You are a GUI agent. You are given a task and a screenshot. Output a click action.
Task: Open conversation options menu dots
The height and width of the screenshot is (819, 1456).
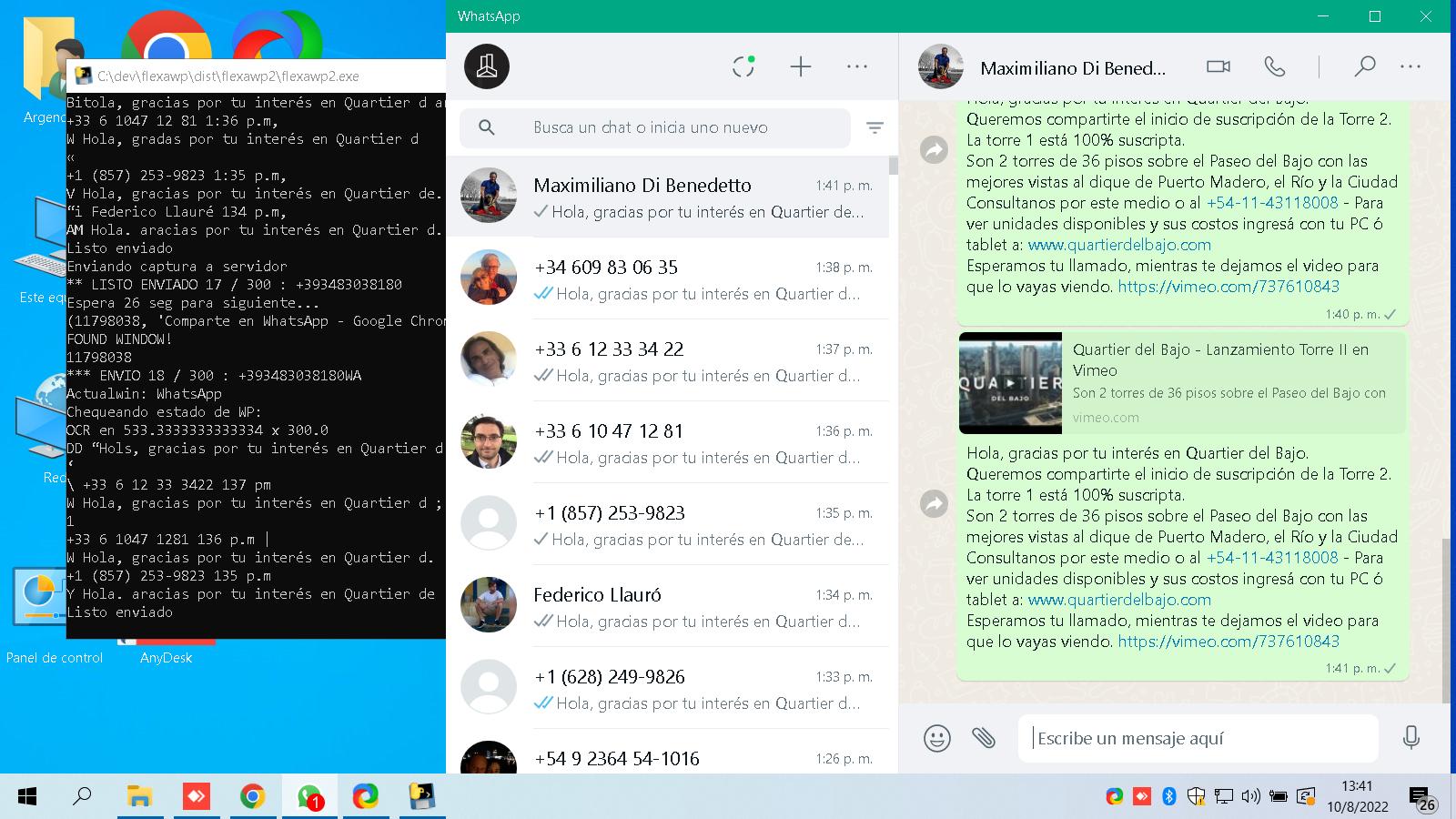1410,66
